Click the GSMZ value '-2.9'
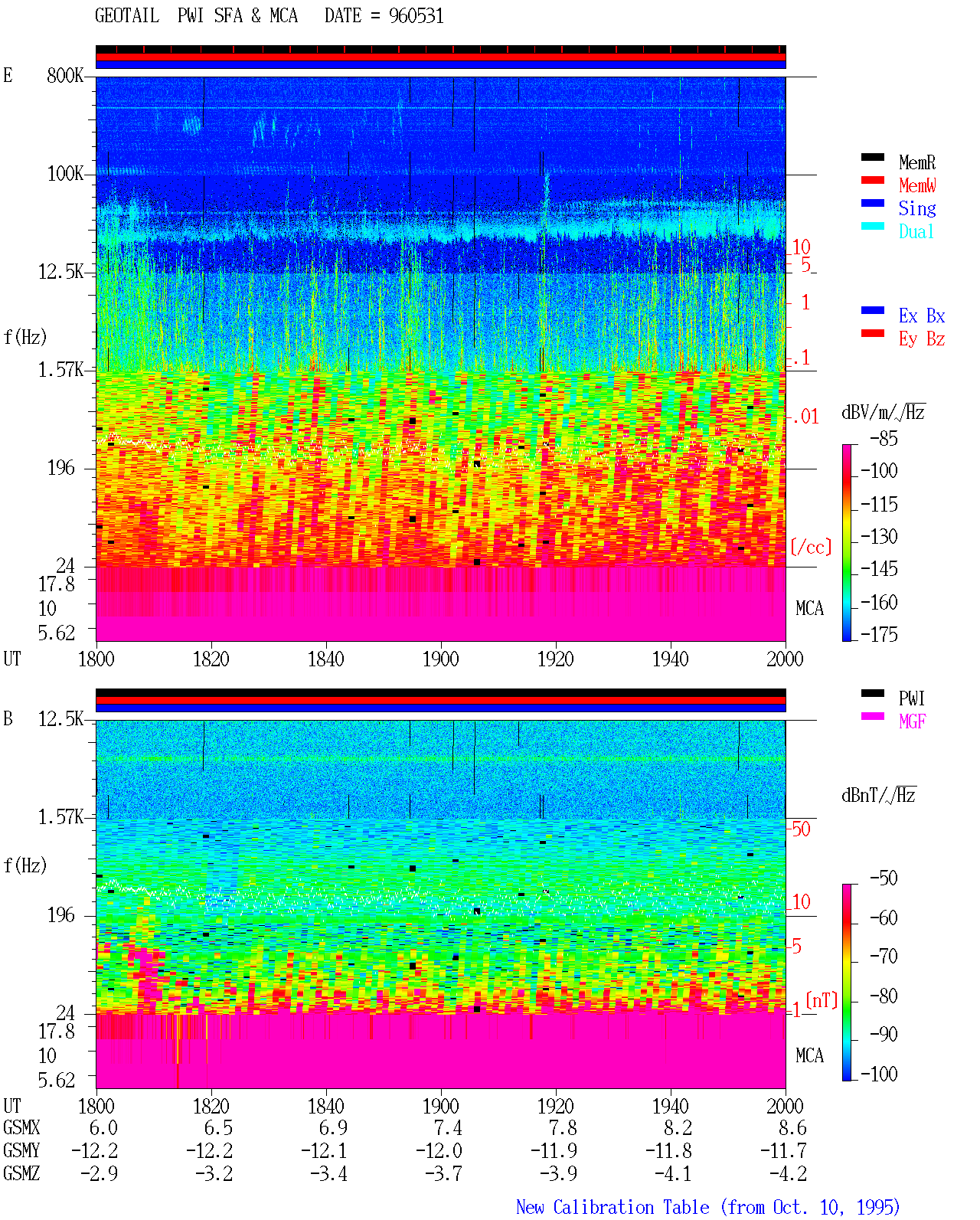The height and width of the screenshot is (1220, 980). click(x=100, y=1174)
